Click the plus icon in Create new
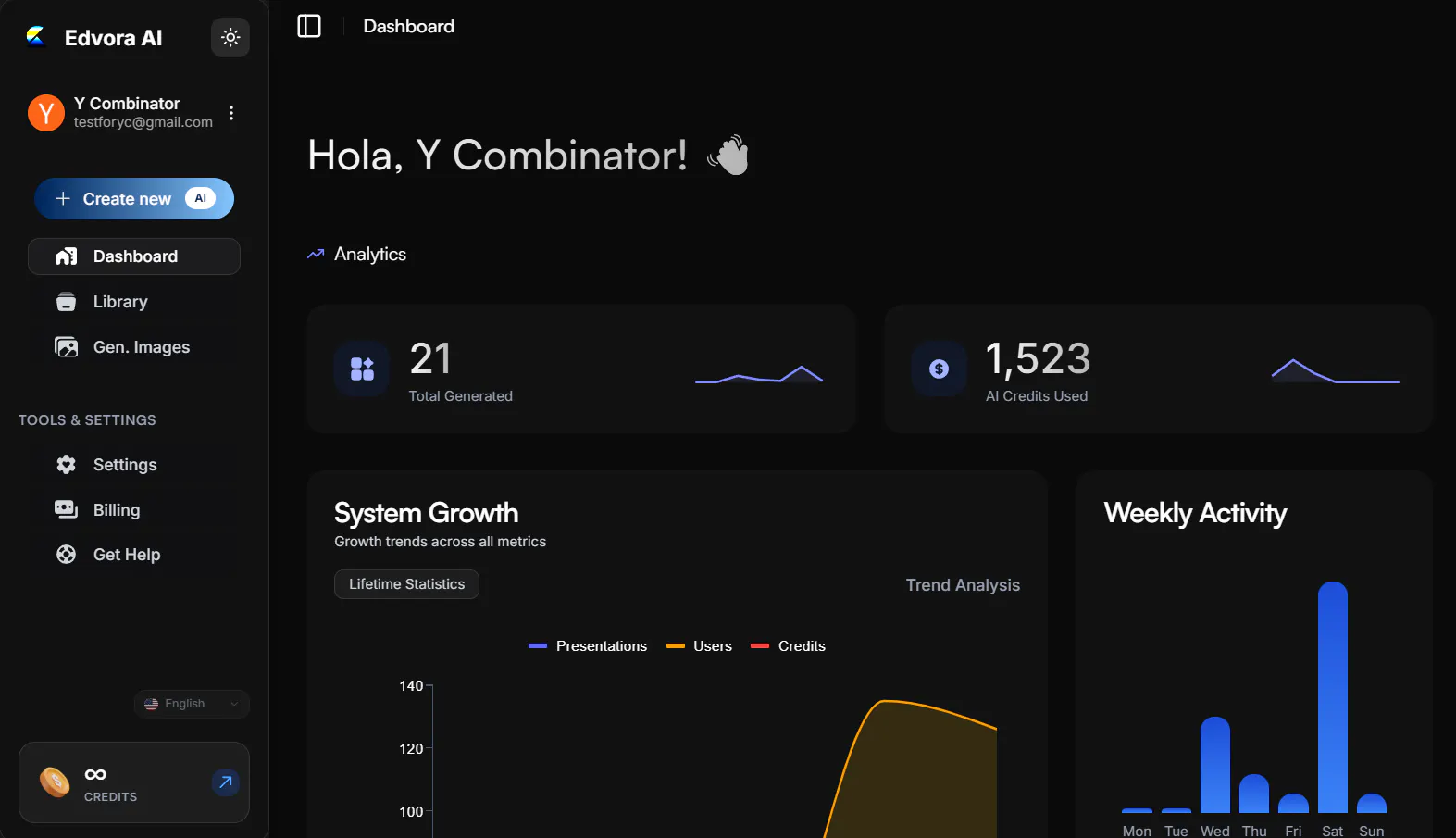 tap(63, 199)
